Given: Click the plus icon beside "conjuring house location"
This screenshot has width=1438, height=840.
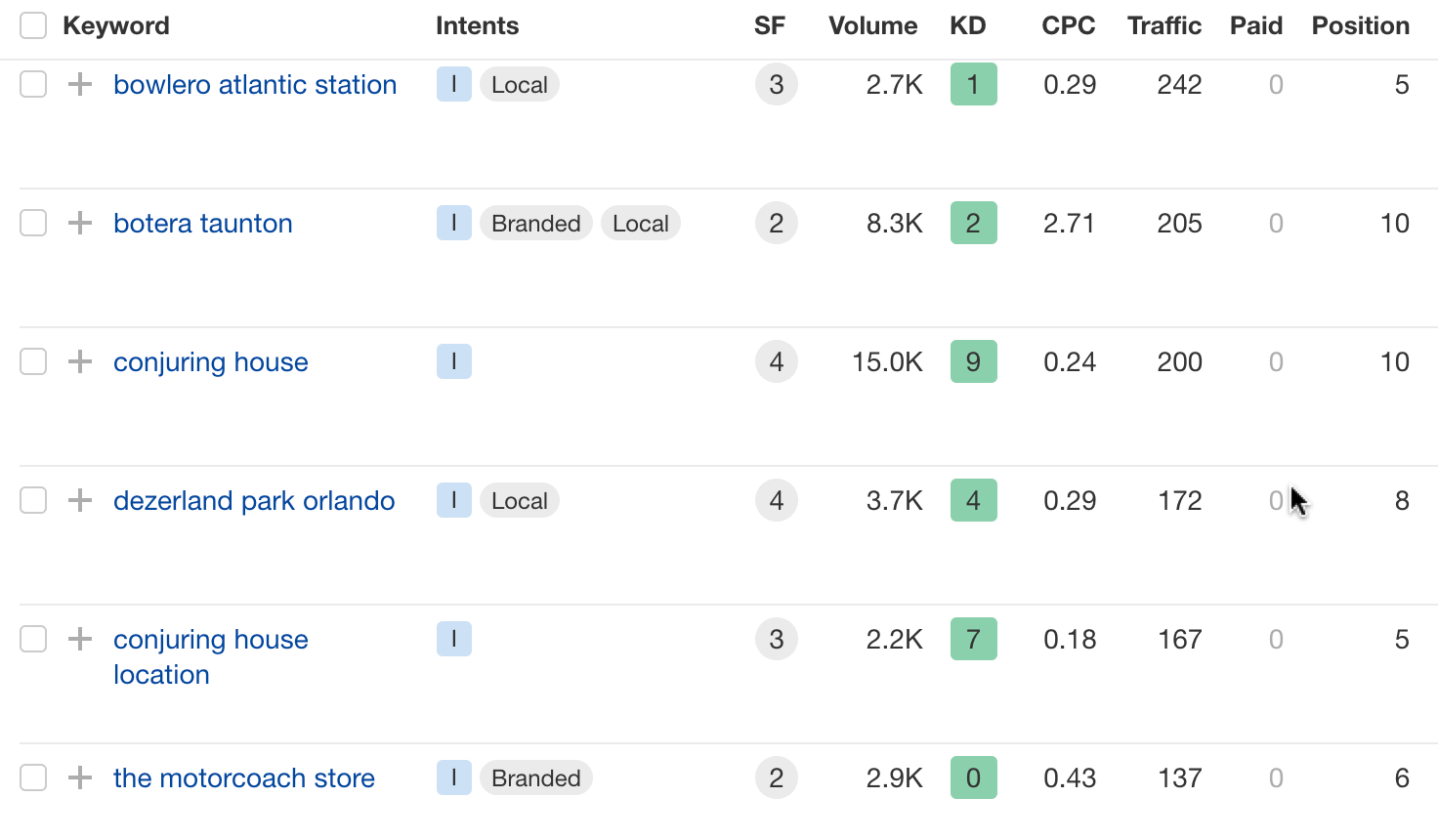Looking at the screenshot, I should (78, 639).
